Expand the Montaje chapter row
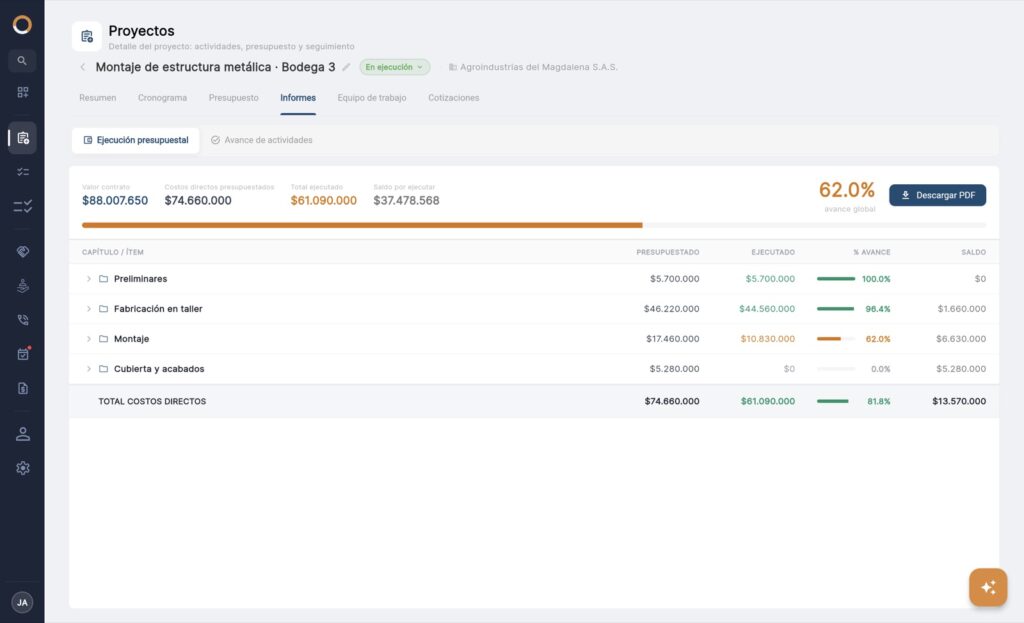Image resolution: width=1024 pixels, height=623 pixels. [89, 339]
